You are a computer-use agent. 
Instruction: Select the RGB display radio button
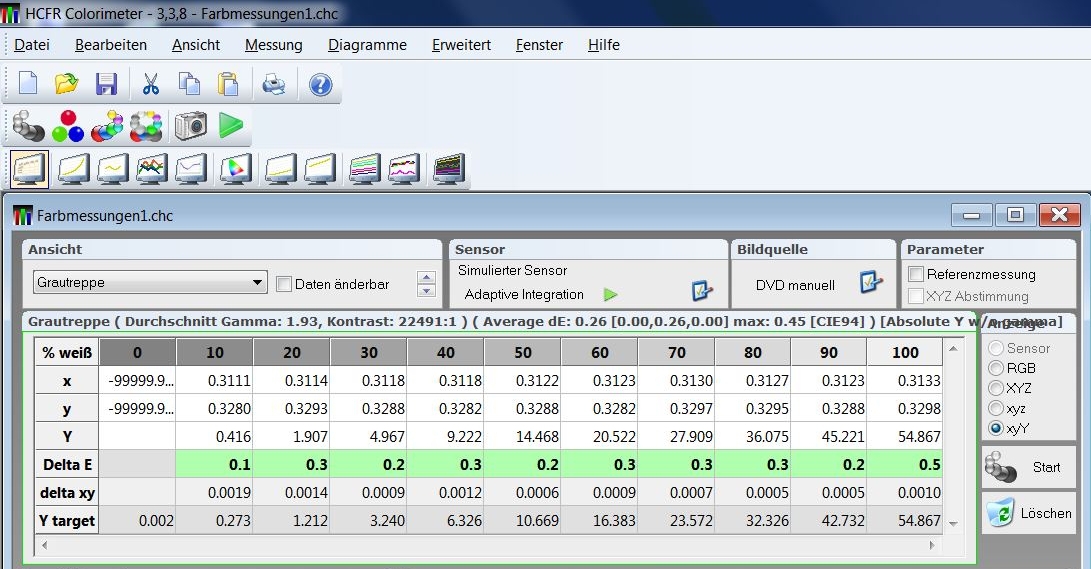[995, 368]
